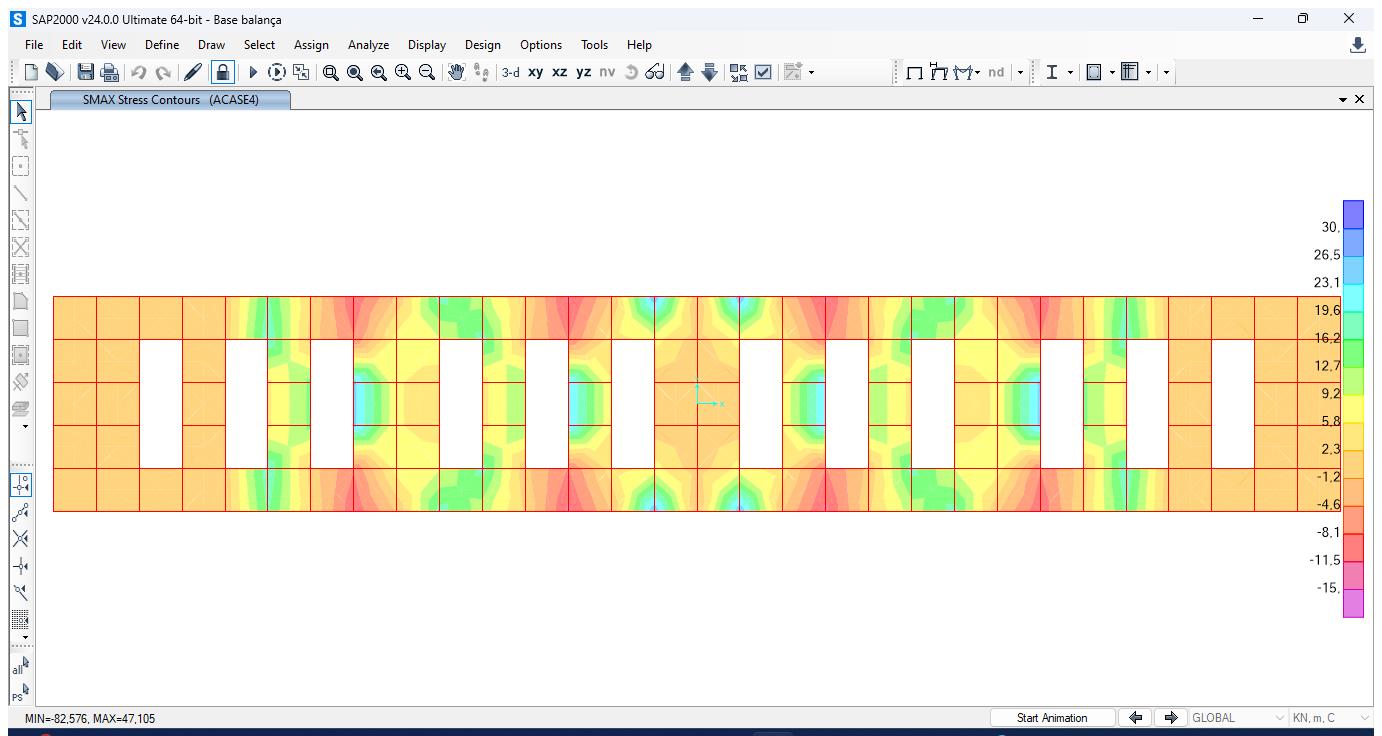Click the 3-d view button
Image resolution: width=1382 pixels, height=736 pixels.
pos(510,72)
